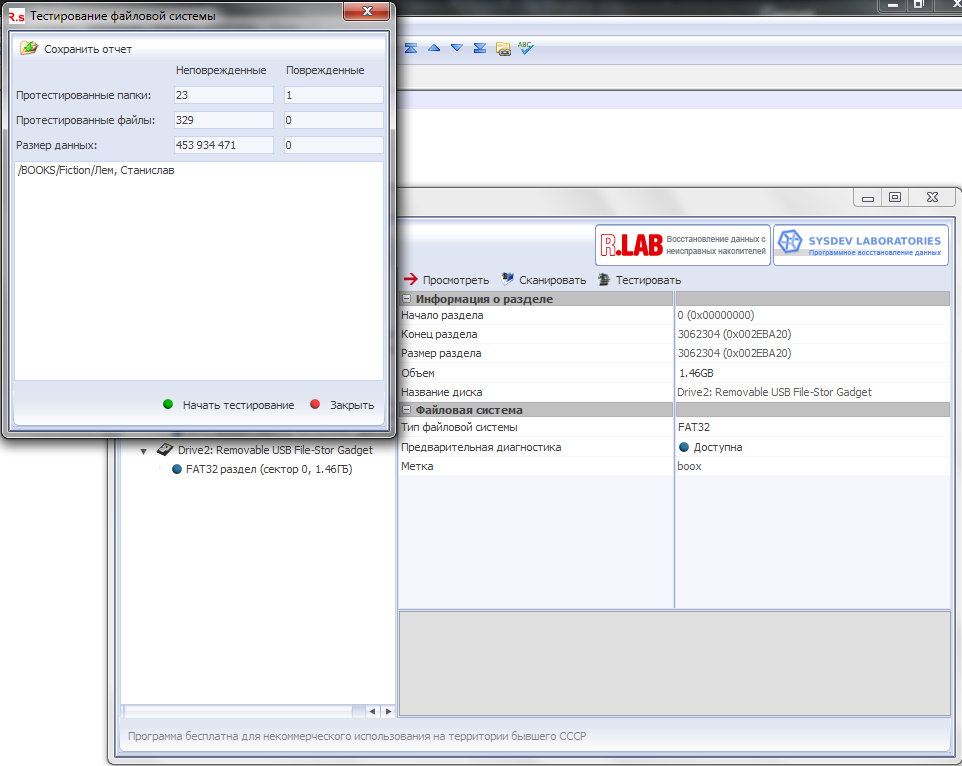Open the R.LAB data recovery banner

pos(683,245)
